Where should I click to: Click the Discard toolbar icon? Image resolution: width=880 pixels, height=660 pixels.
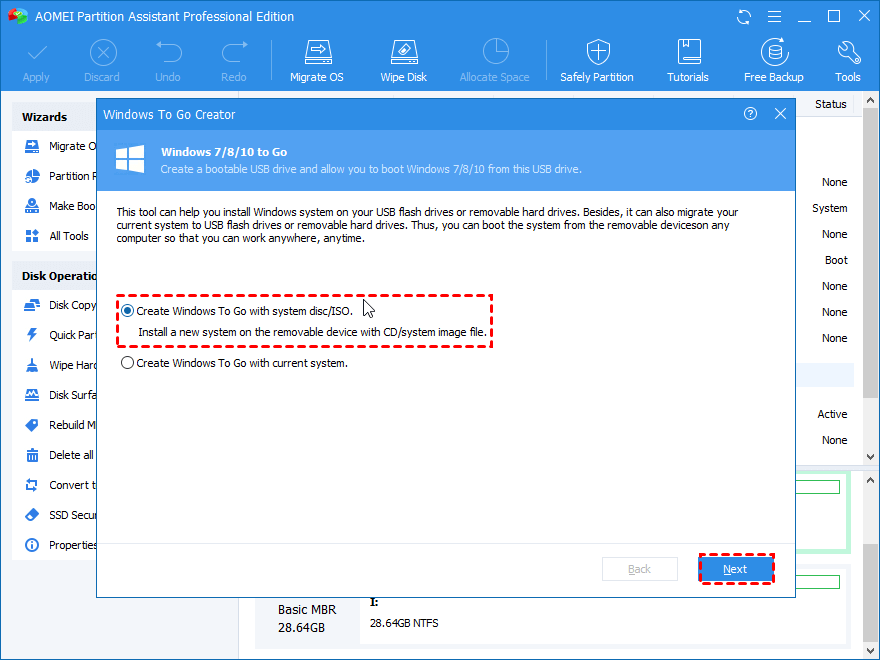(103, 53)
